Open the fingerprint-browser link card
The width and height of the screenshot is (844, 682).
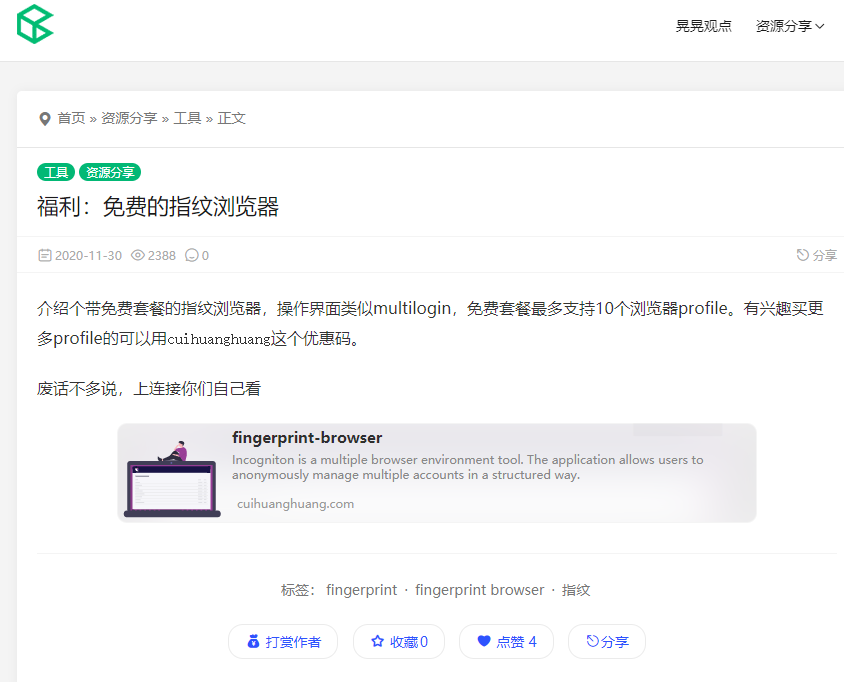(x=436, y=472)
